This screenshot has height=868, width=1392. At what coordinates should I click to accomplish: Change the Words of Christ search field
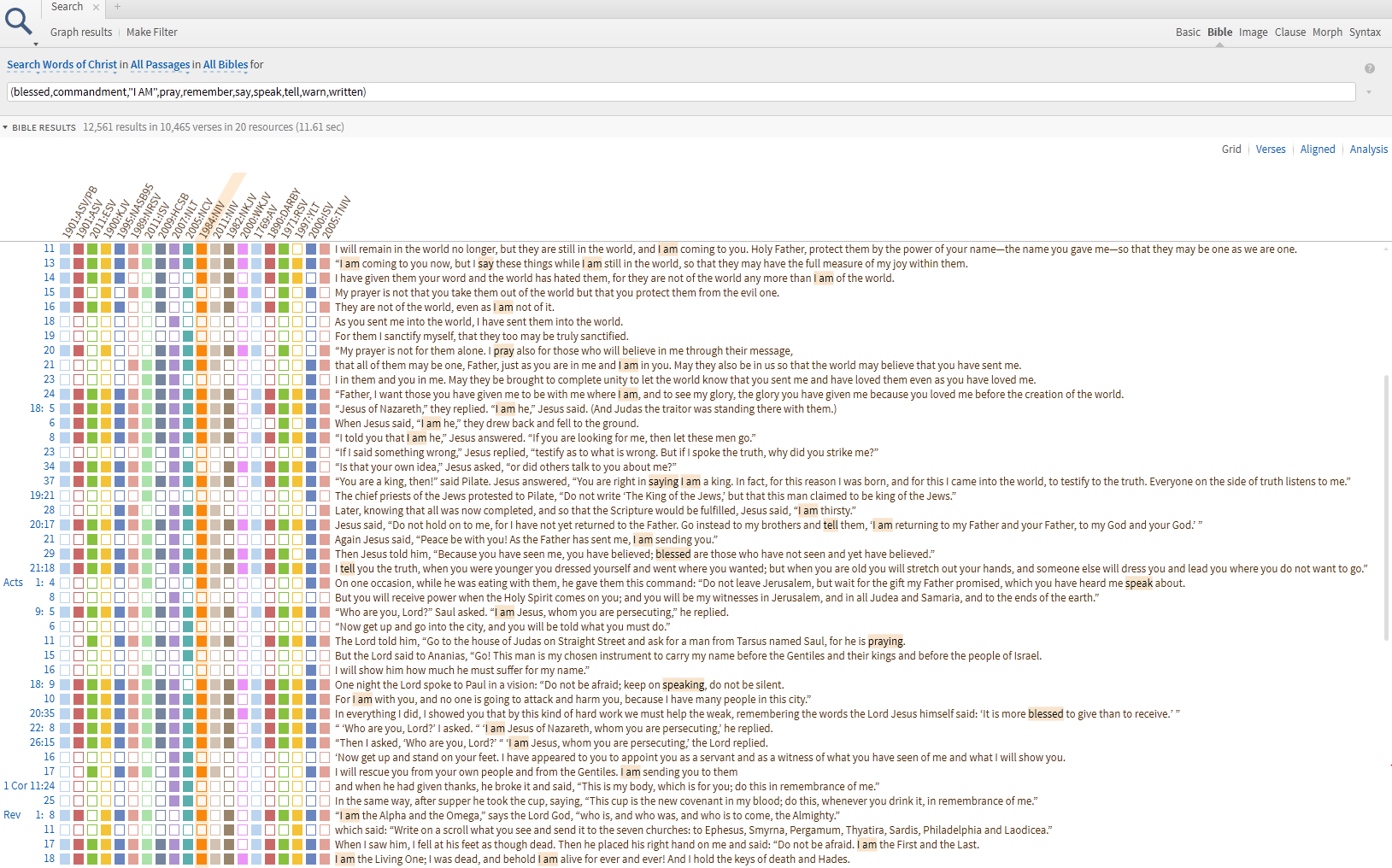click(x=79, y=65)
